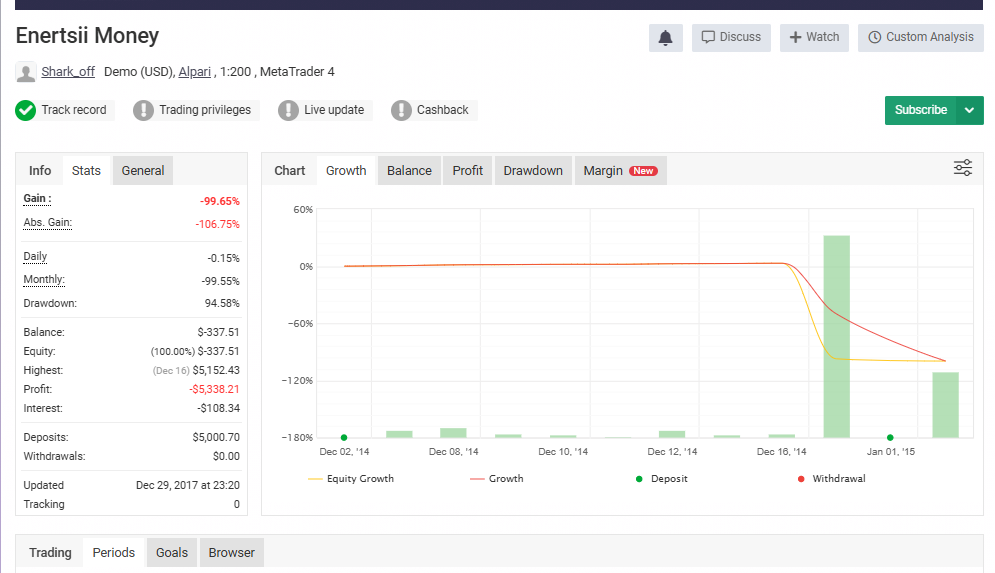This screenshot has height=573, width=995.
Task: Click the Live update badge label
Action: pos(334,110)
